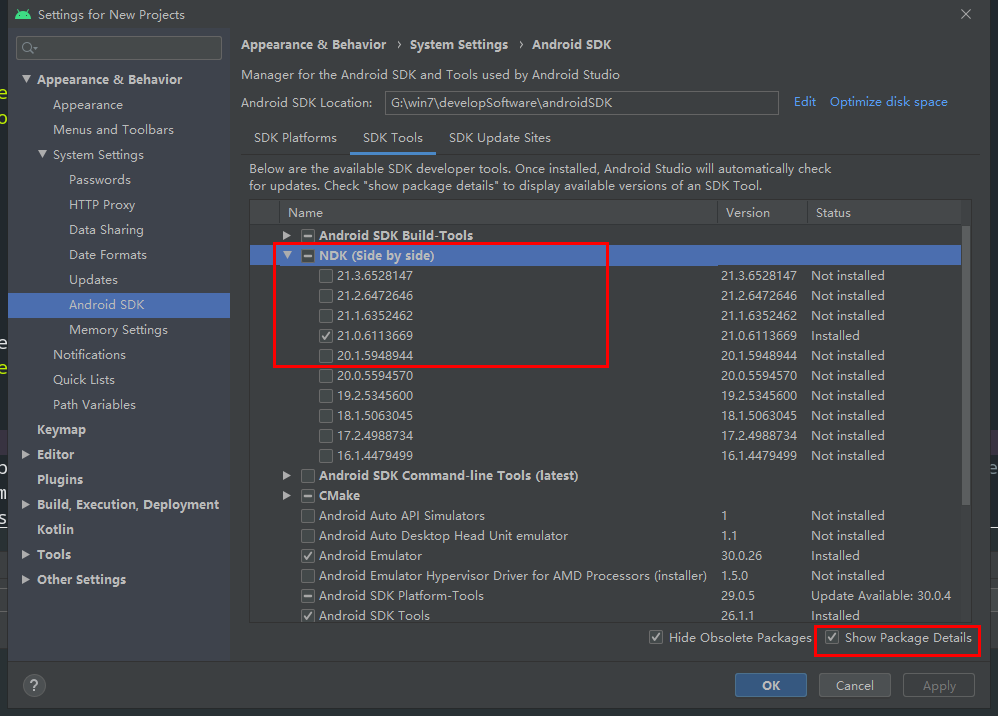Expand the CMake tree node
This screenshot has width=998, height=716.
click(x=287, y=495)
